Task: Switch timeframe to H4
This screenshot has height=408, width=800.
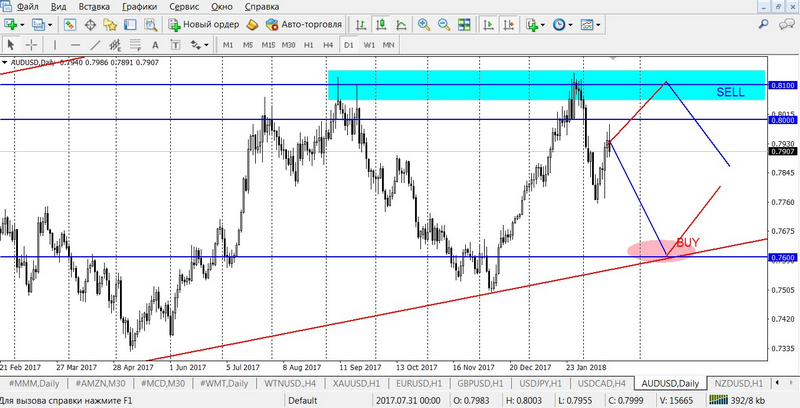Action: [328, 45]
